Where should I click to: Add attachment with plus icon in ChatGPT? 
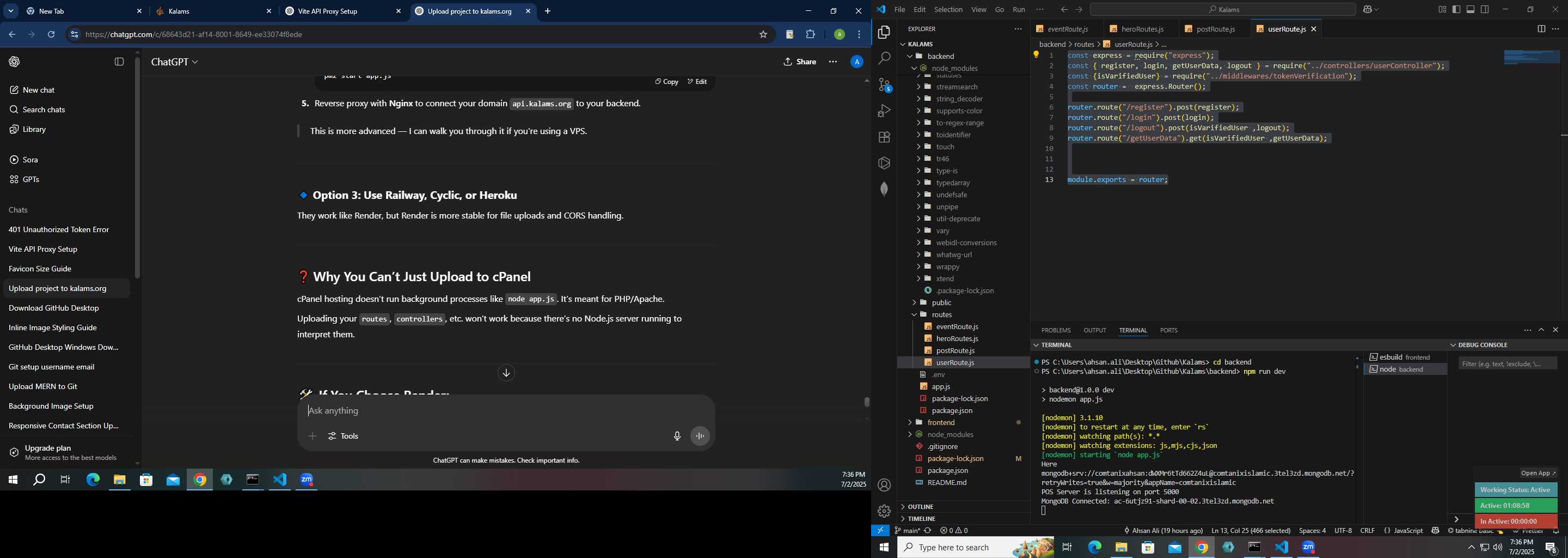click(313, 436)
